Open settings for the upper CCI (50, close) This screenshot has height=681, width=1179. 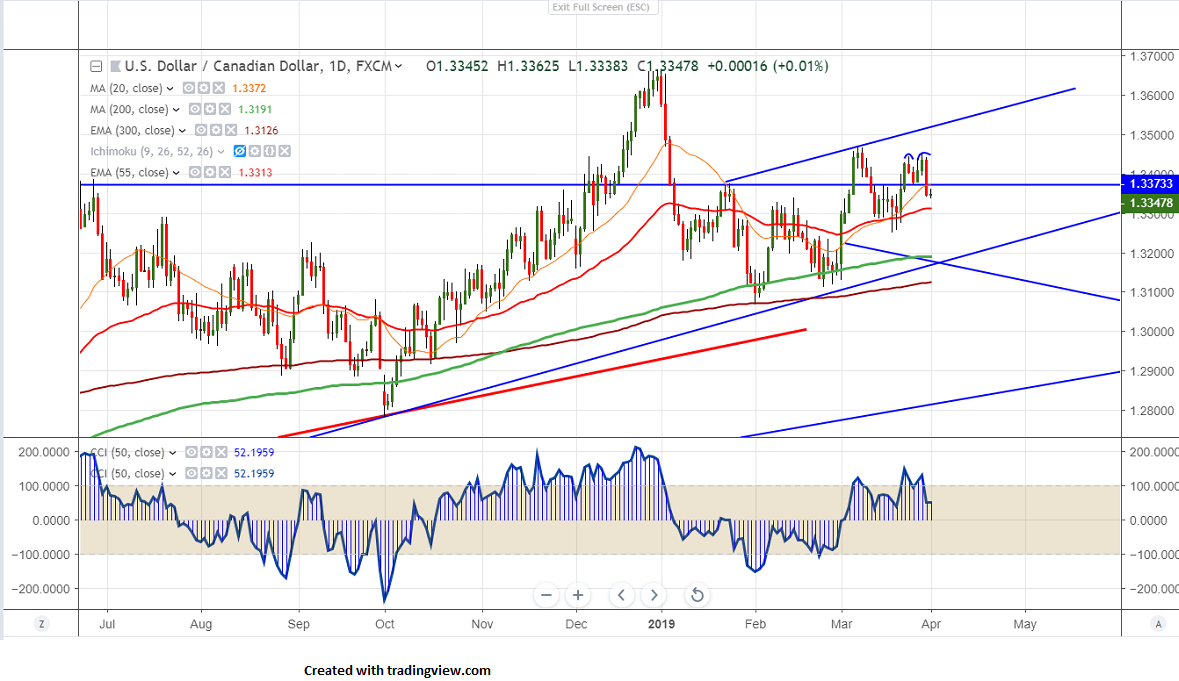(x=206, y=452)
